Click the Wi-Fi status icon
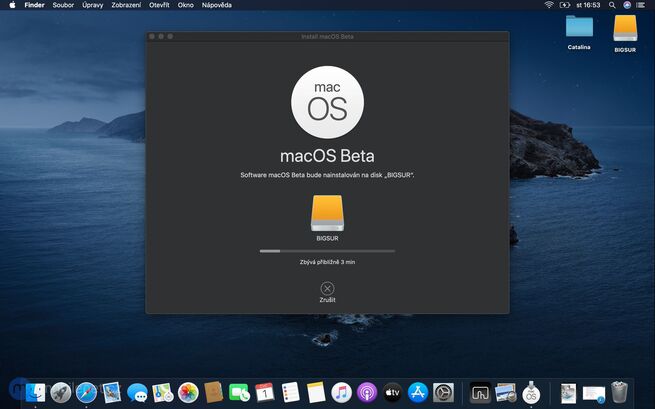Screen dimensions: 655x409 (x=549, y=5)
